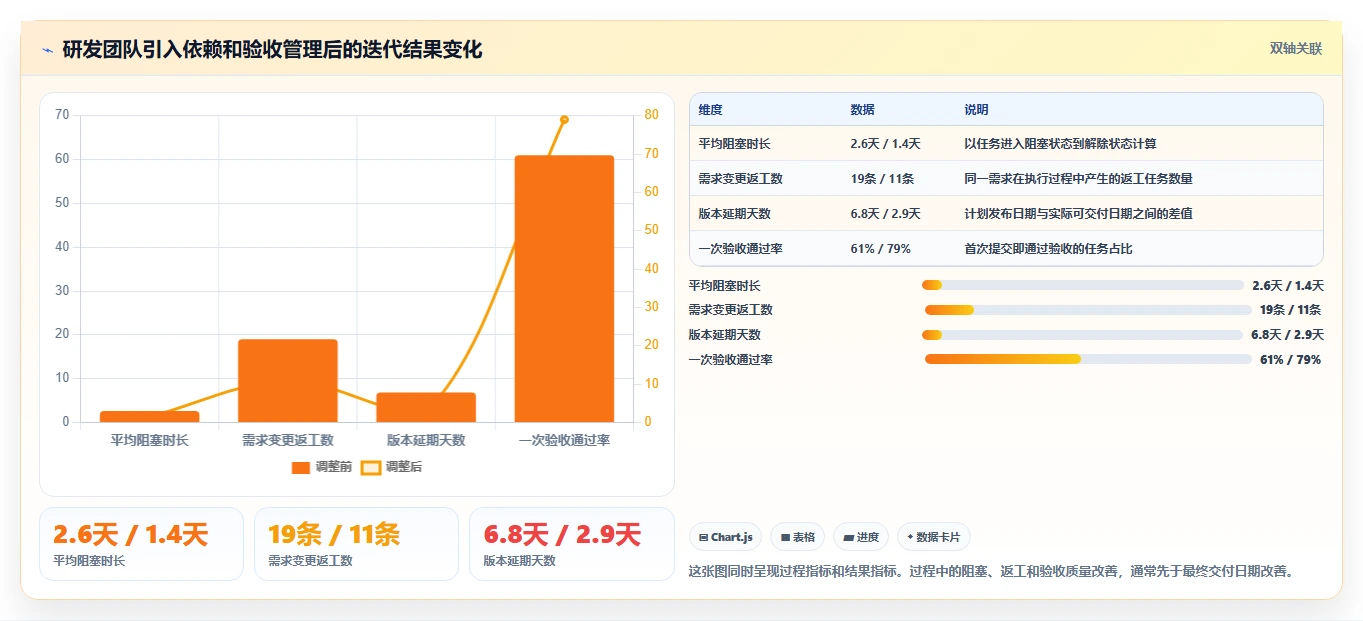Click progress label 61% / 79%

(1291, 360)
